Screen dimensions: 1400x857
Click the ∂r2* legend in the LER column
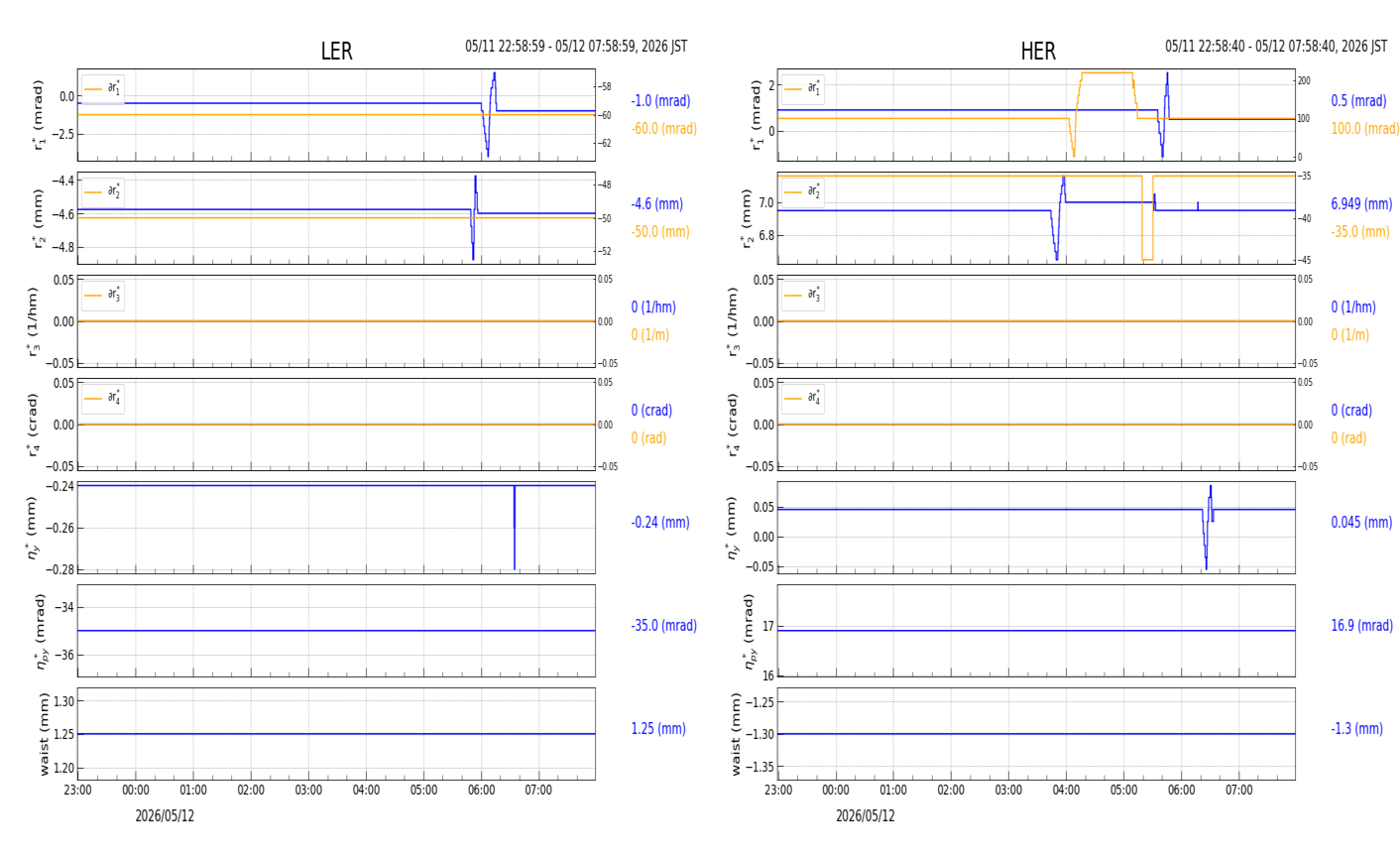(x=103, y=191)
